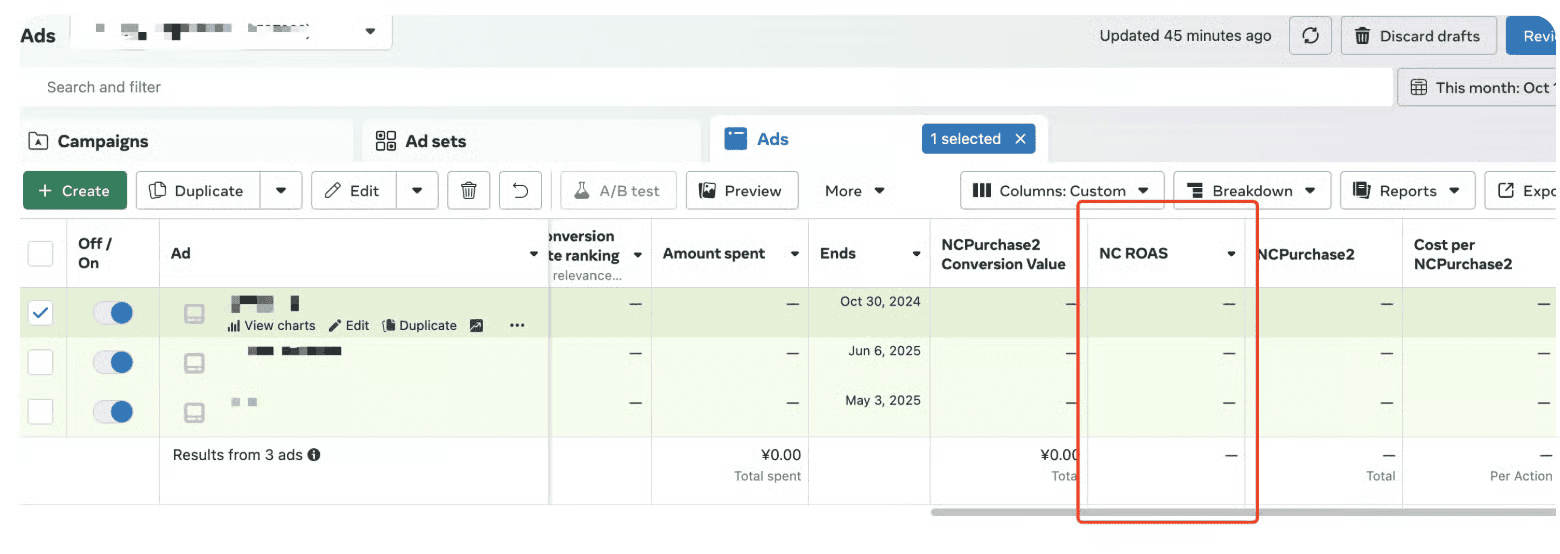Click the Edit link in first ad row
Viewport: 1560px width, 554px height.
[x=349, y=325]
